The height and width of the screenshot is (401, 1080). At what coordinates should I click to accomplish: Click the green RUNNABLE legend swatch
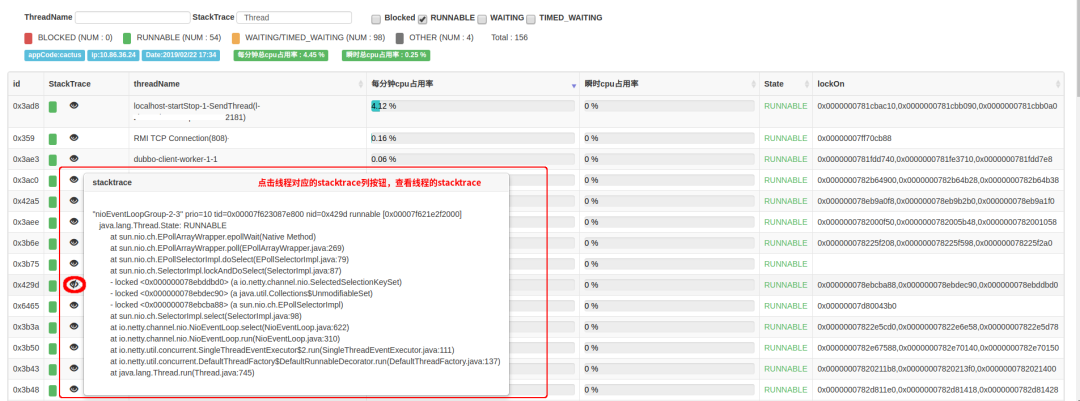(x=127, y=38)
